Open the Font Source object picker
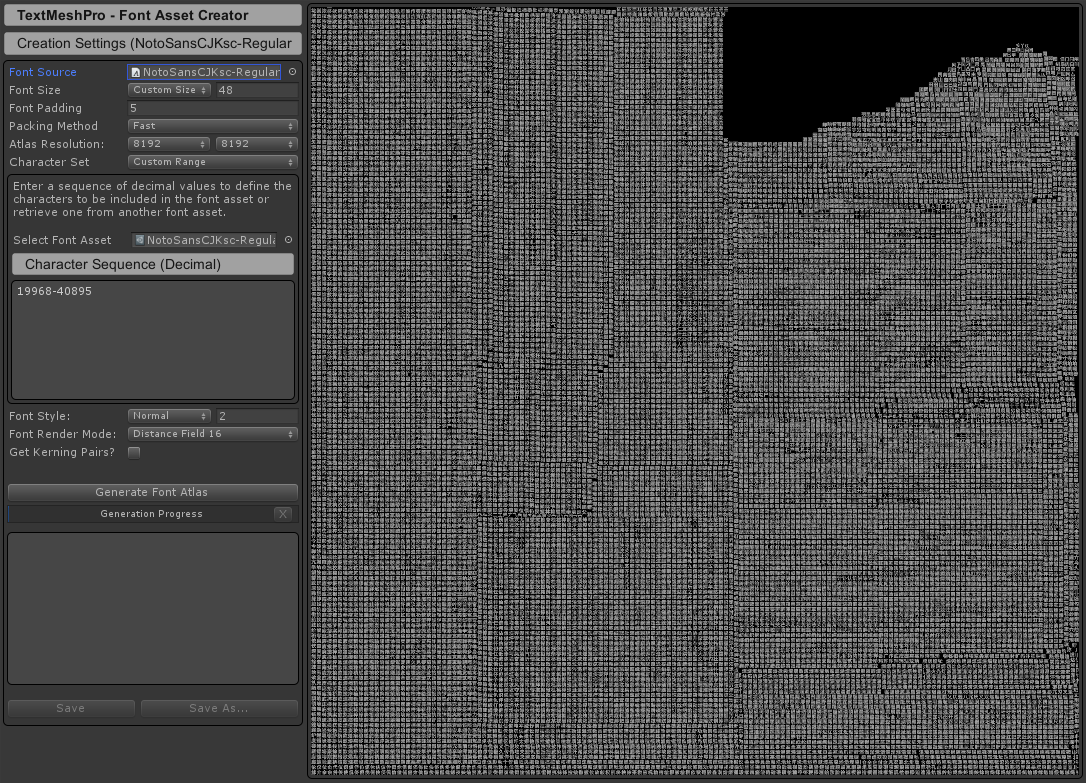Image resolution: width=1086 pixels, height=783 pixels. point(291,72)
